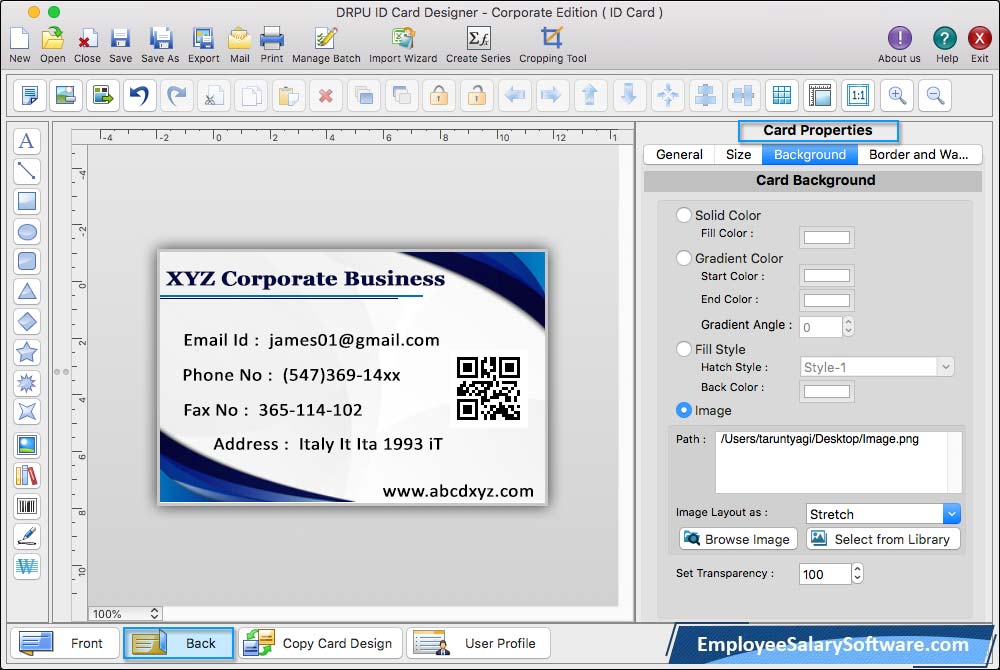
Task: Select the Line drawing tool
Action: point(27,171)
